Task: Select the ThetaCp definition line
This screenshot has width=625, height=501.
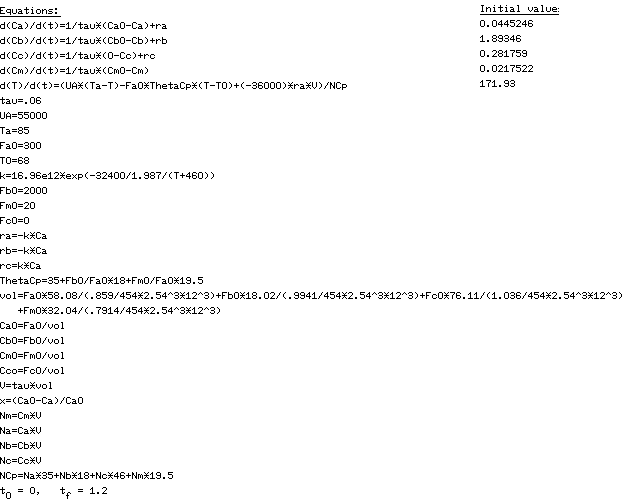Action: click(x=102, y=281)
